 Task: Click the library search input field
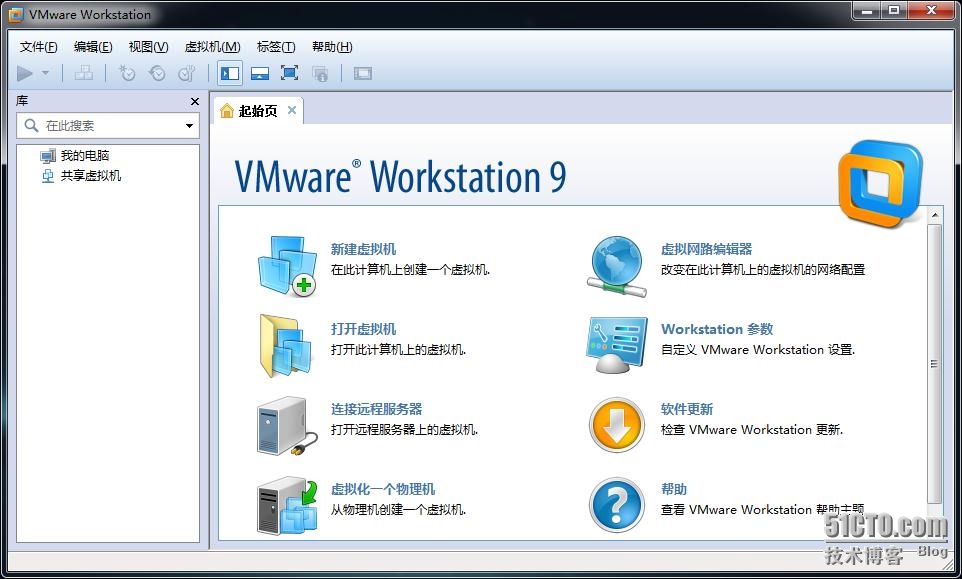108,126
